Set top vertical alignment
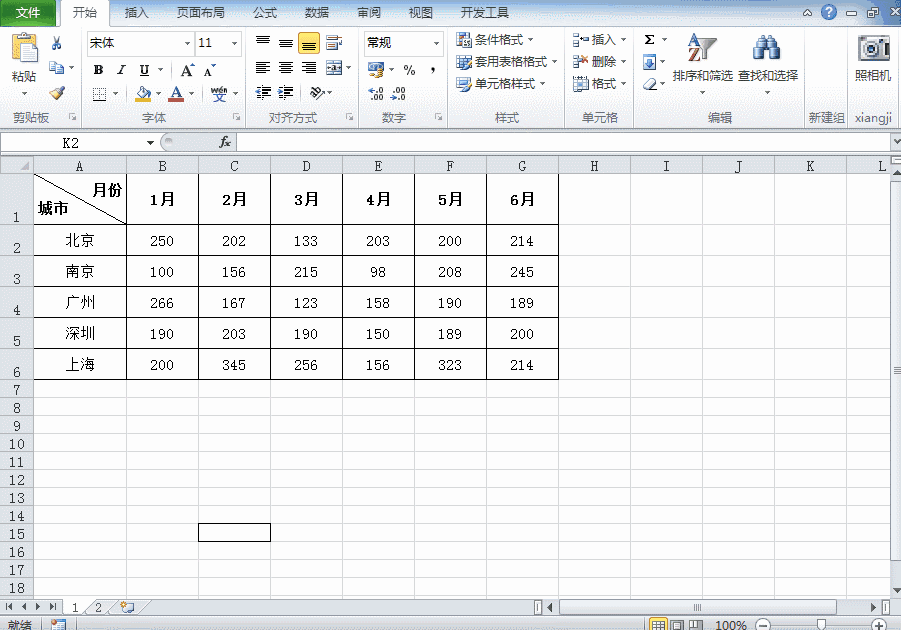 click(x=263, y=42)
